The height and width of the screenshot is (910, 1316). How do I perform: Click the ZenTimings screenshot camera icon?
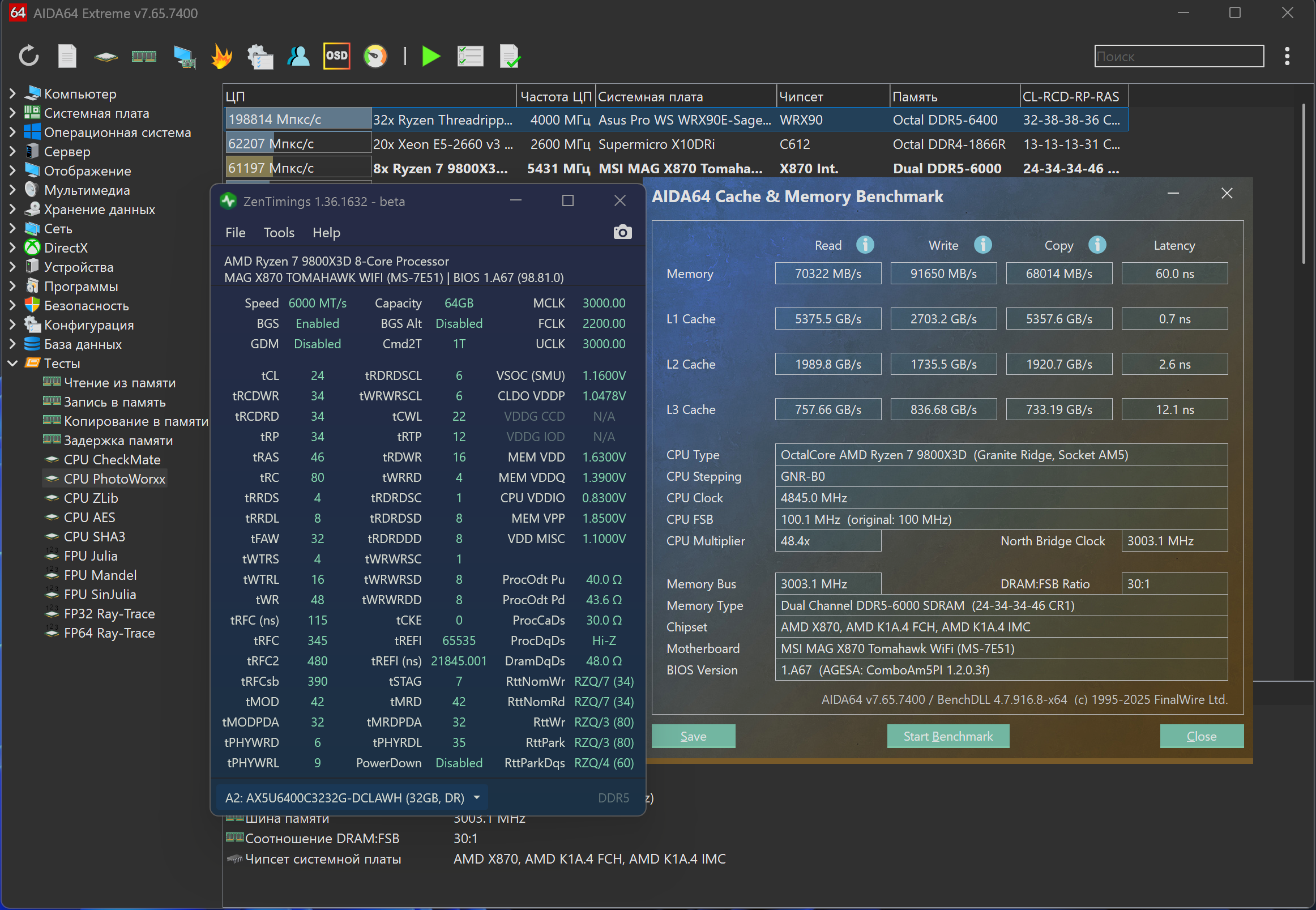pos(622,232)
